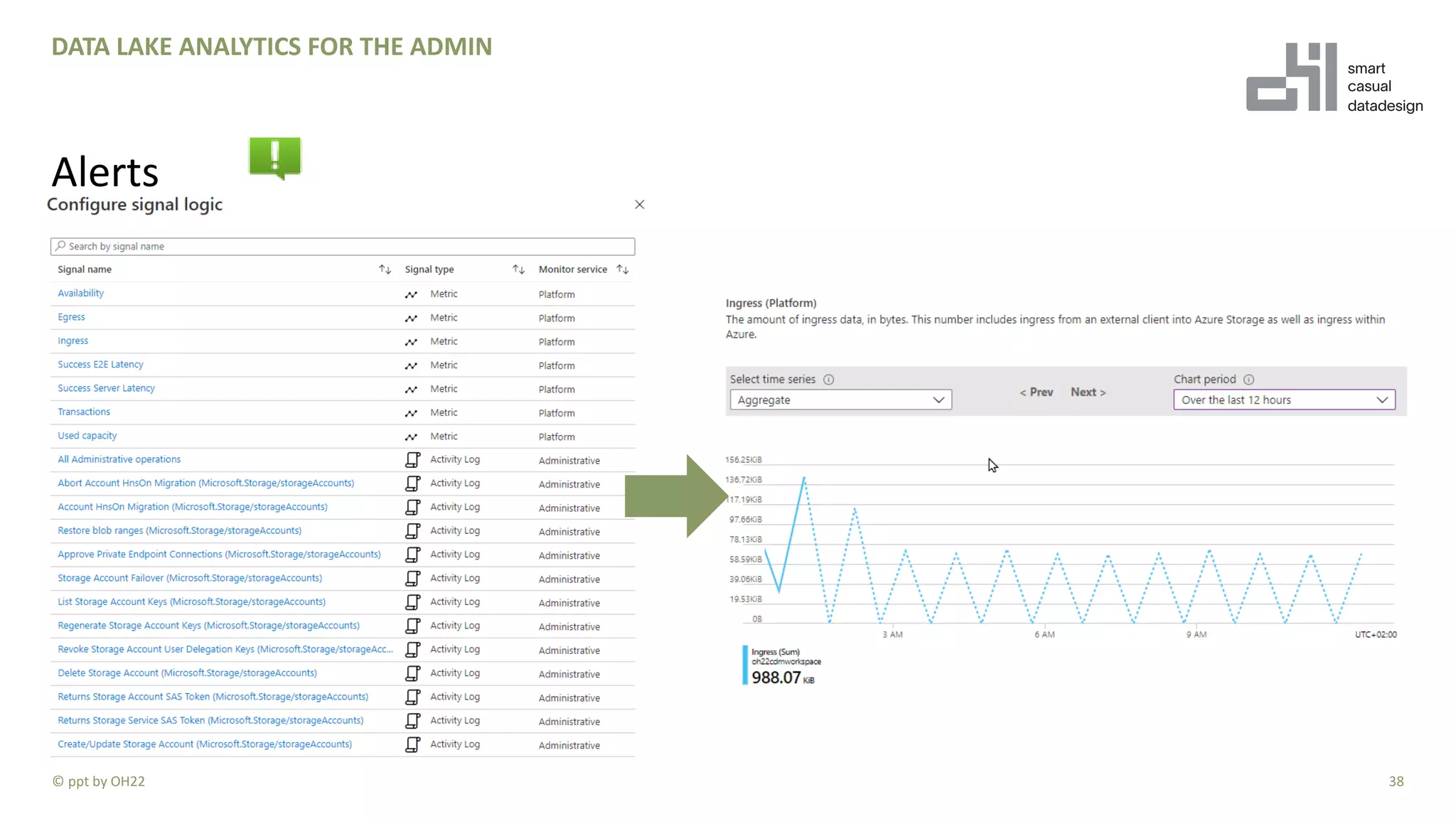This screenshot has width=1456, height=819.
Task: Click info icon beside Chart period
Action: tap(1248, 380)
